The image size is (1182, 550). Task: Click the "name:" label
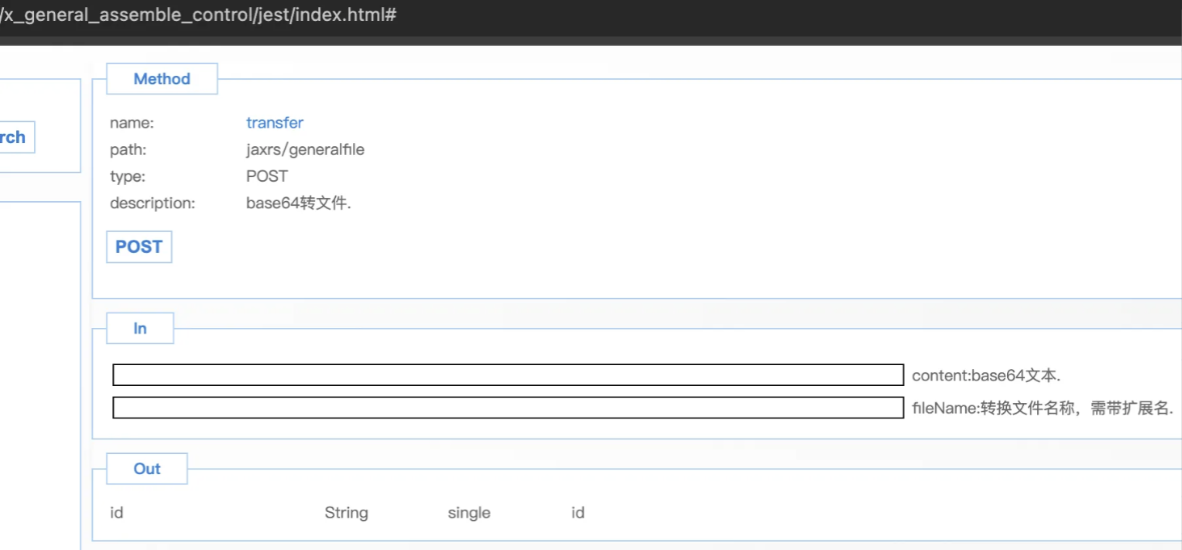click(x=132, y=123)
